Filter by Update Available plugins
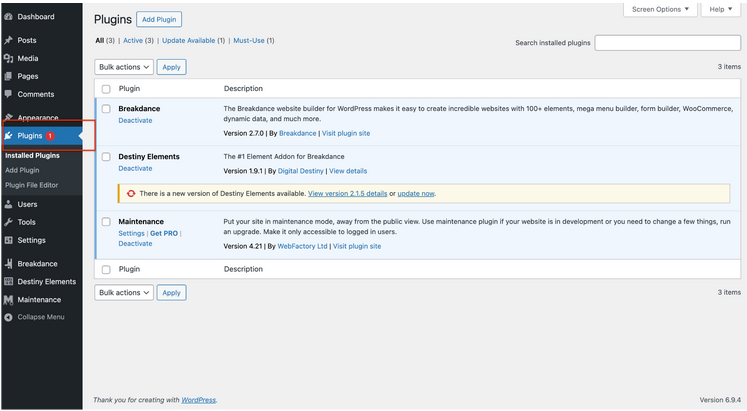This screenshot has width=747, height=411. click(x=189, y=40)
